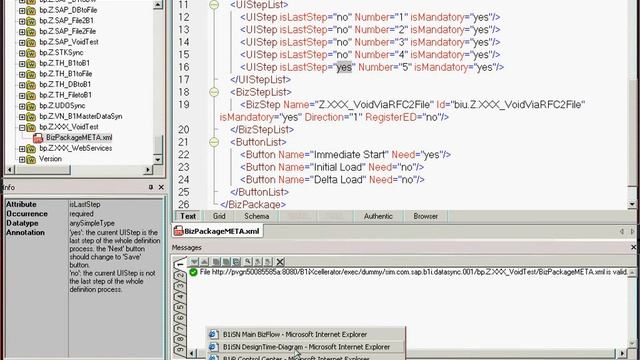Click the folder icon of Version

tap(31, 159)
